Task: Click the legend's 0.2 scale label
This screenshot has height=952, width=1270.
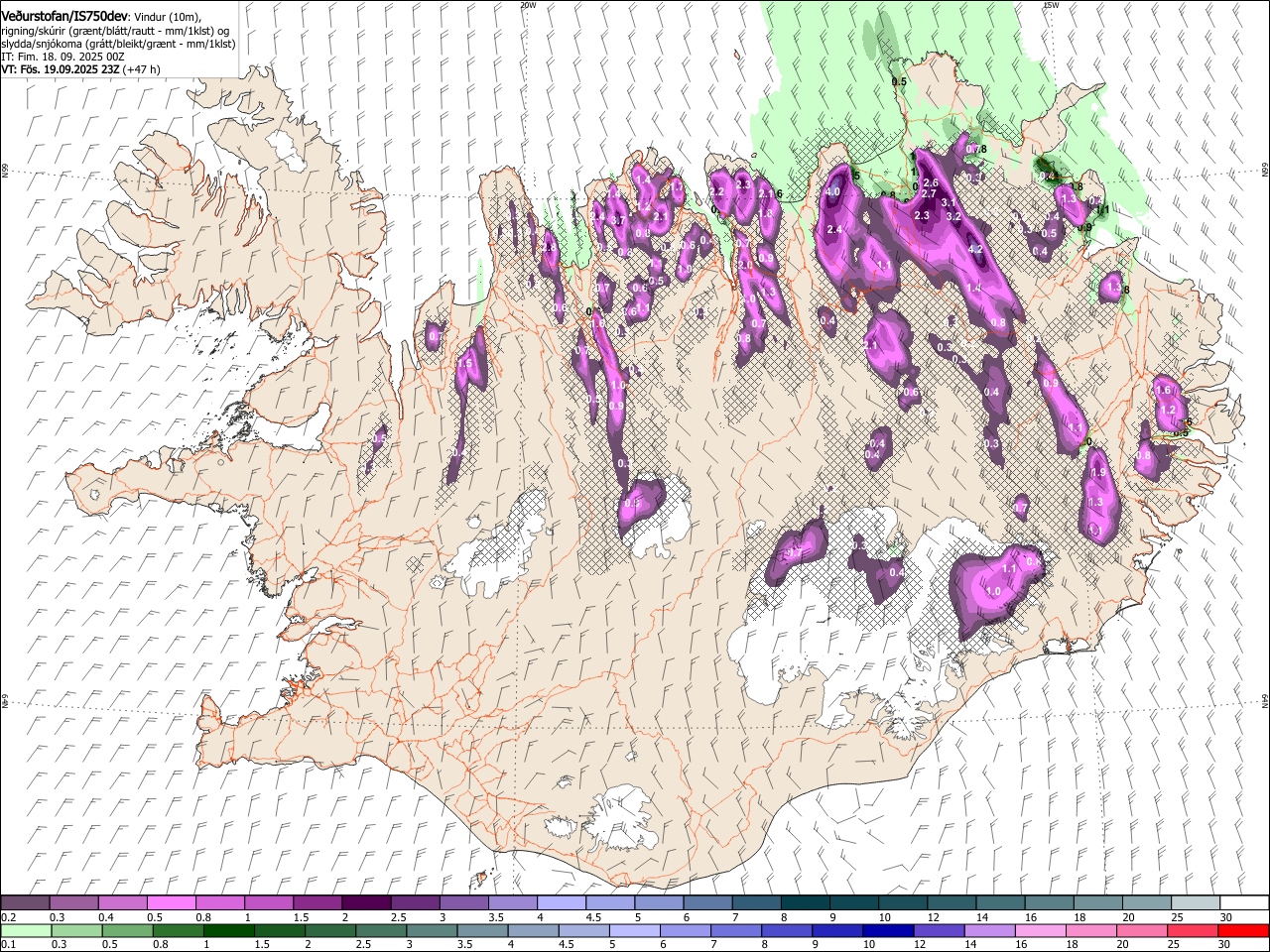Action: [7, 917]
